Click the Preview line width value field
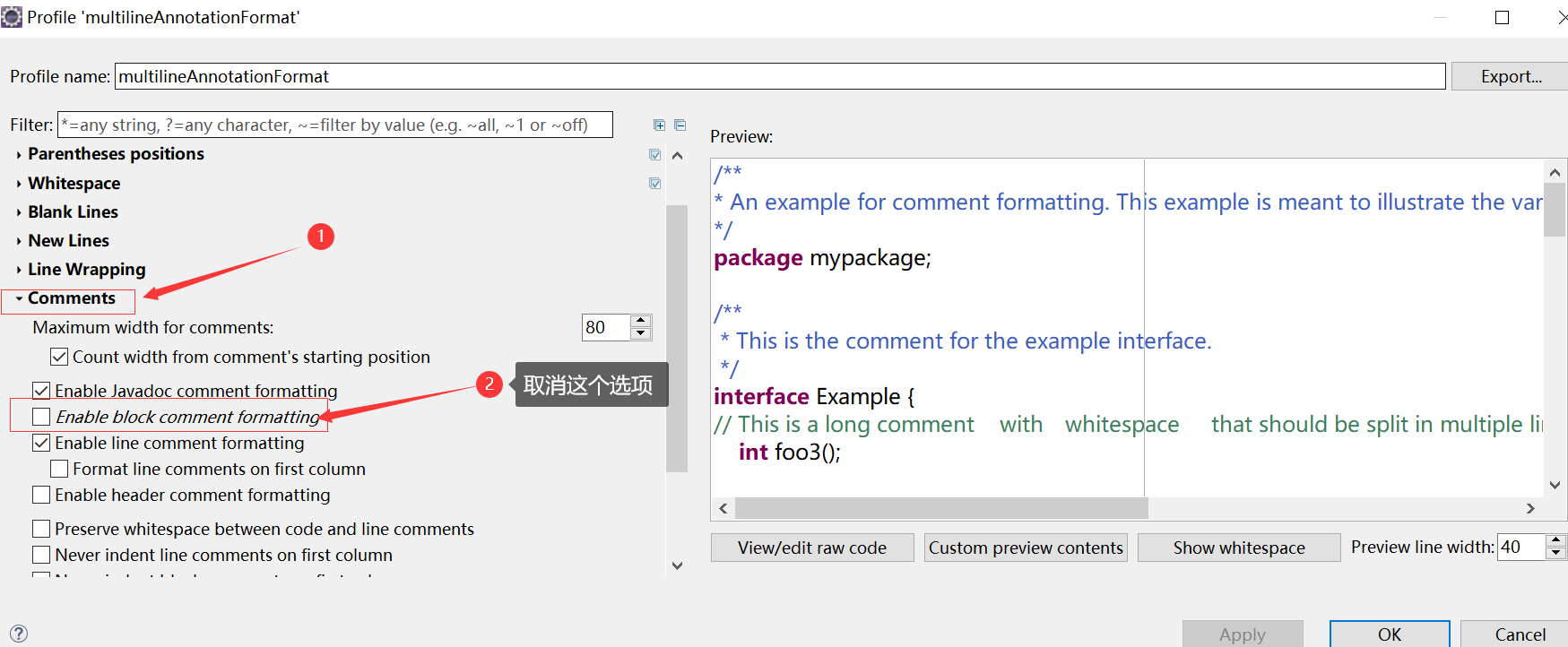This screenshot has height=647, width=1568. click(x=1521, y=547)
